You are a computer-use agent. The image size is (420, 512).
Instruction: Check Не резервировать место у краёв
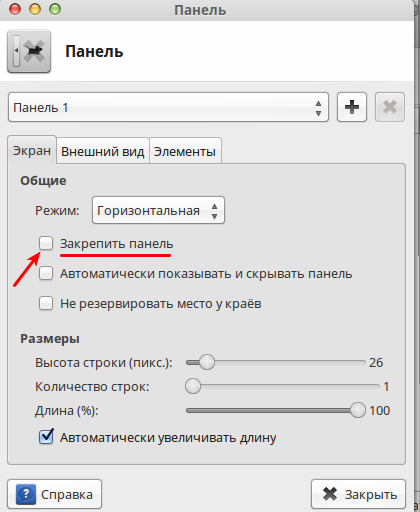pyautogui.click(x=46, y=303)
